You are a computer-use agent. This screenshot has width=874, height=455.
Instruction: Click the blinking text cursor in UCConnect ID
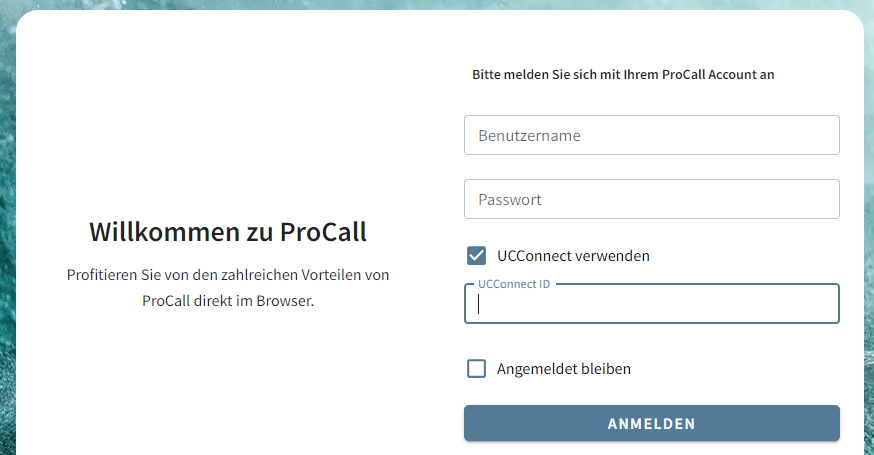(x=479, y=305)
